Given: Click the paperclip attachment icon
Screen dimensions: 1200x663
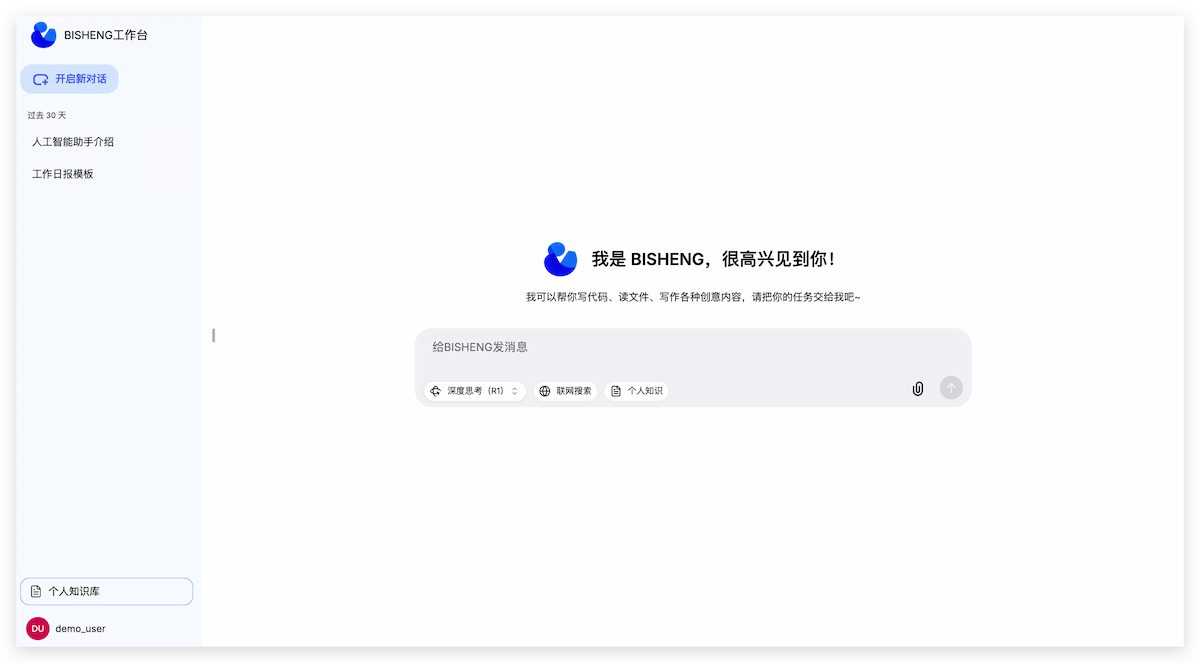Looking at the screenshot, I should click(917, 389).
